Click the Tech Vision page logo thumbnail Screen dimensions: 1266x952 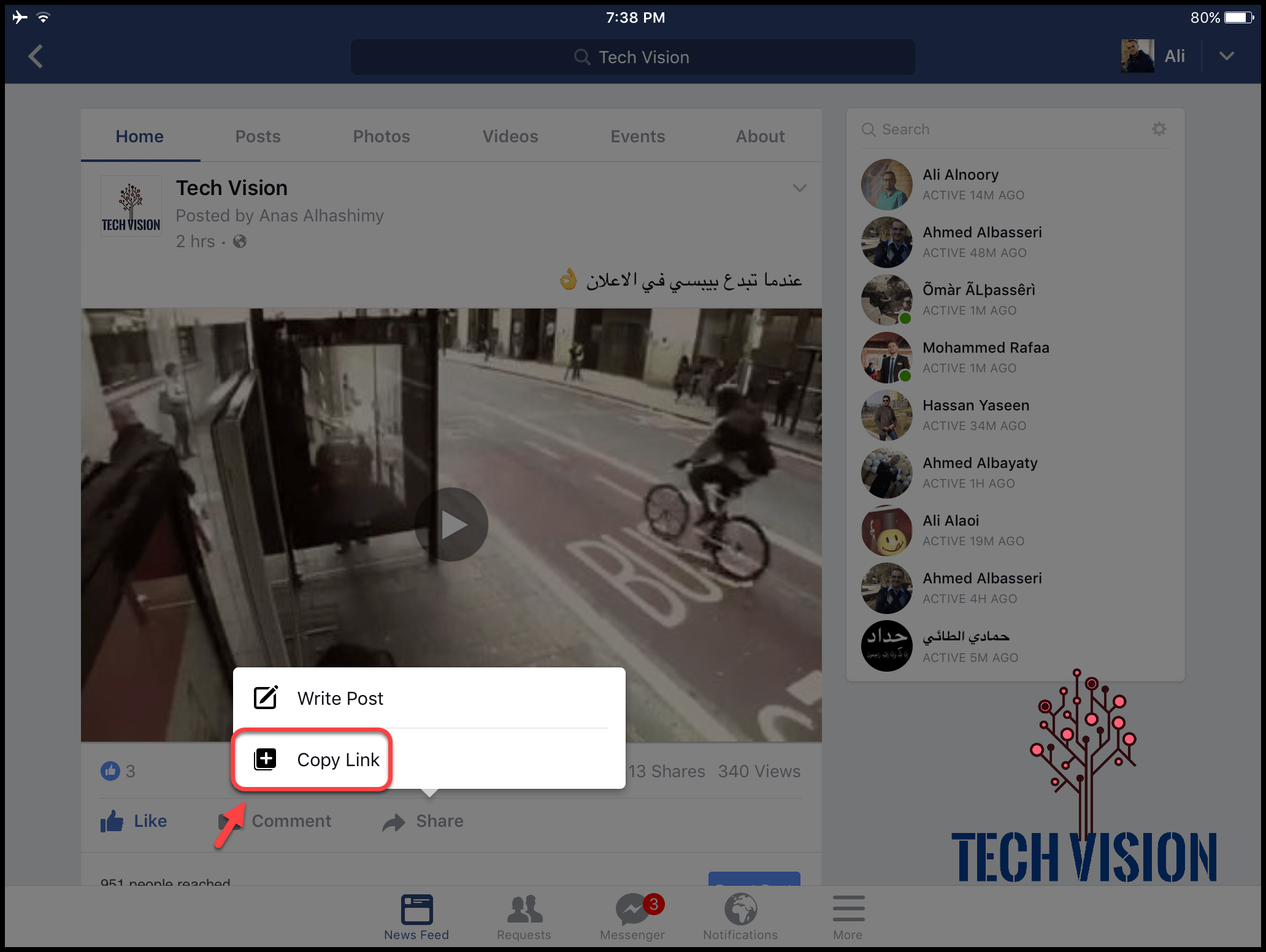(131, 206)
